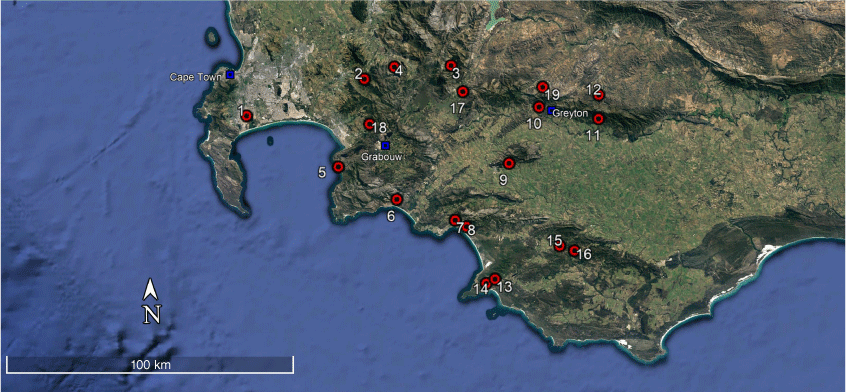Image resolution: width=846 pixels, height=392 pixels.
Task: Select site 12 red circle marker
Action: click(x=599, y=95)
